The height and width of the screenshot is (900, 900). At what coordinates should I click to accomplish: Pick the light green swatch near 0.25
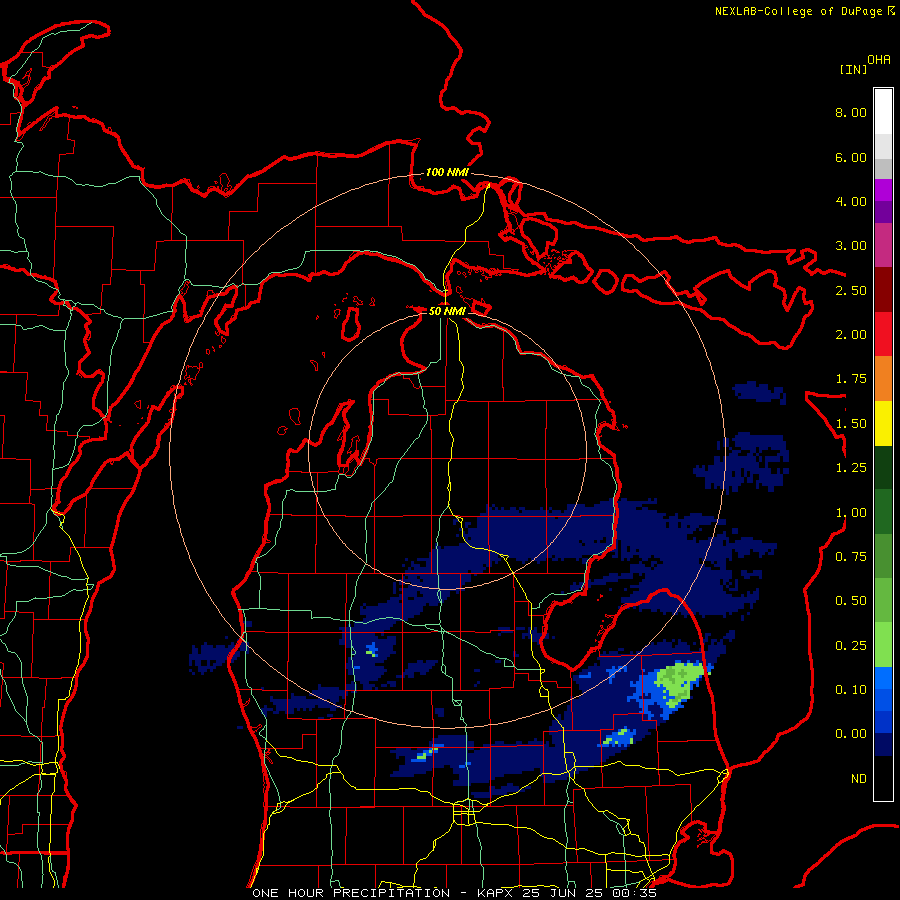(x=883, y=645)
